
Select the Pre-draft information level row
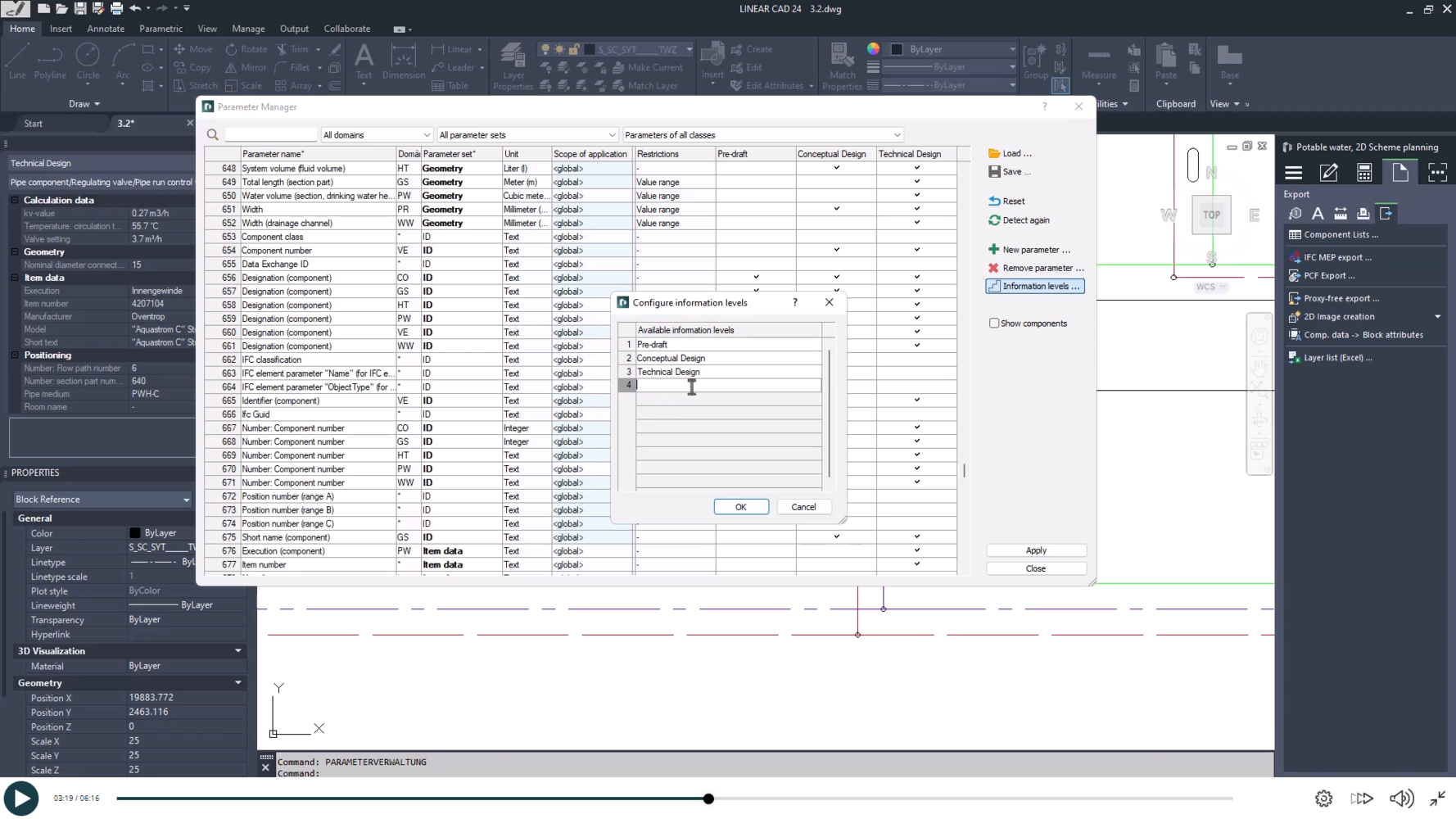click(728, 345)
